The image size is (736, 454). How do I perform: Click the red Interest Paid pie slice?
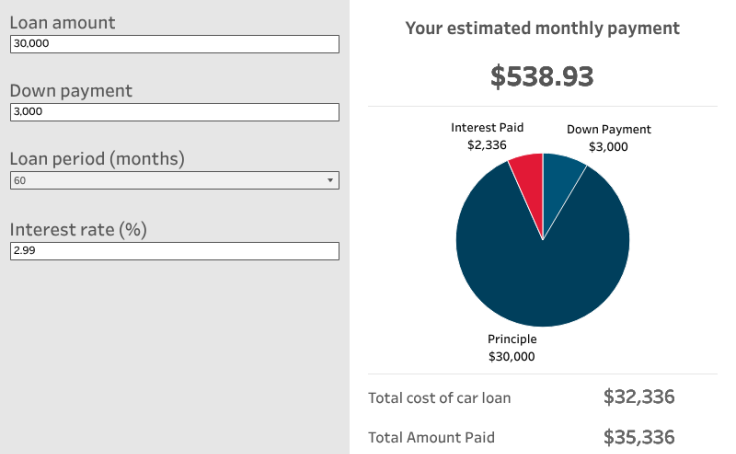[529, 177]
